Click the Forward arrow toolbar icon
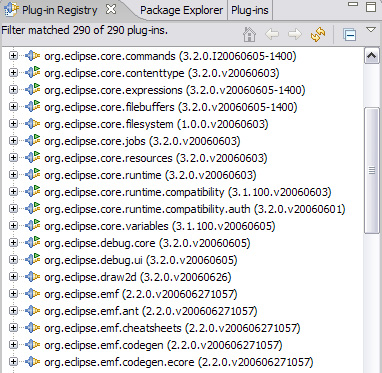 295,34
